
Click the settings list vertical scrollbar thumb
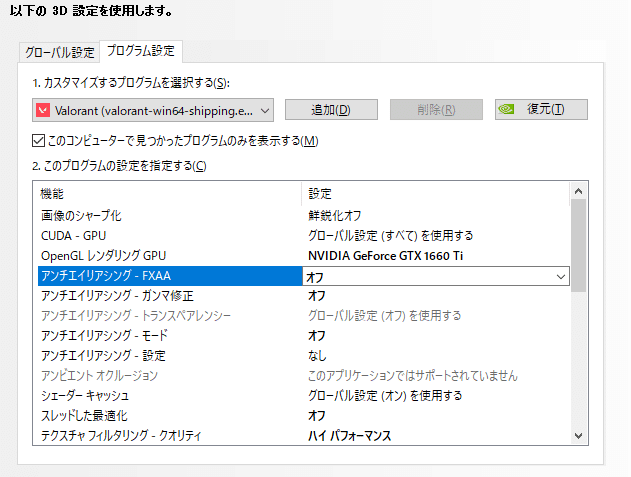point(579,245)
